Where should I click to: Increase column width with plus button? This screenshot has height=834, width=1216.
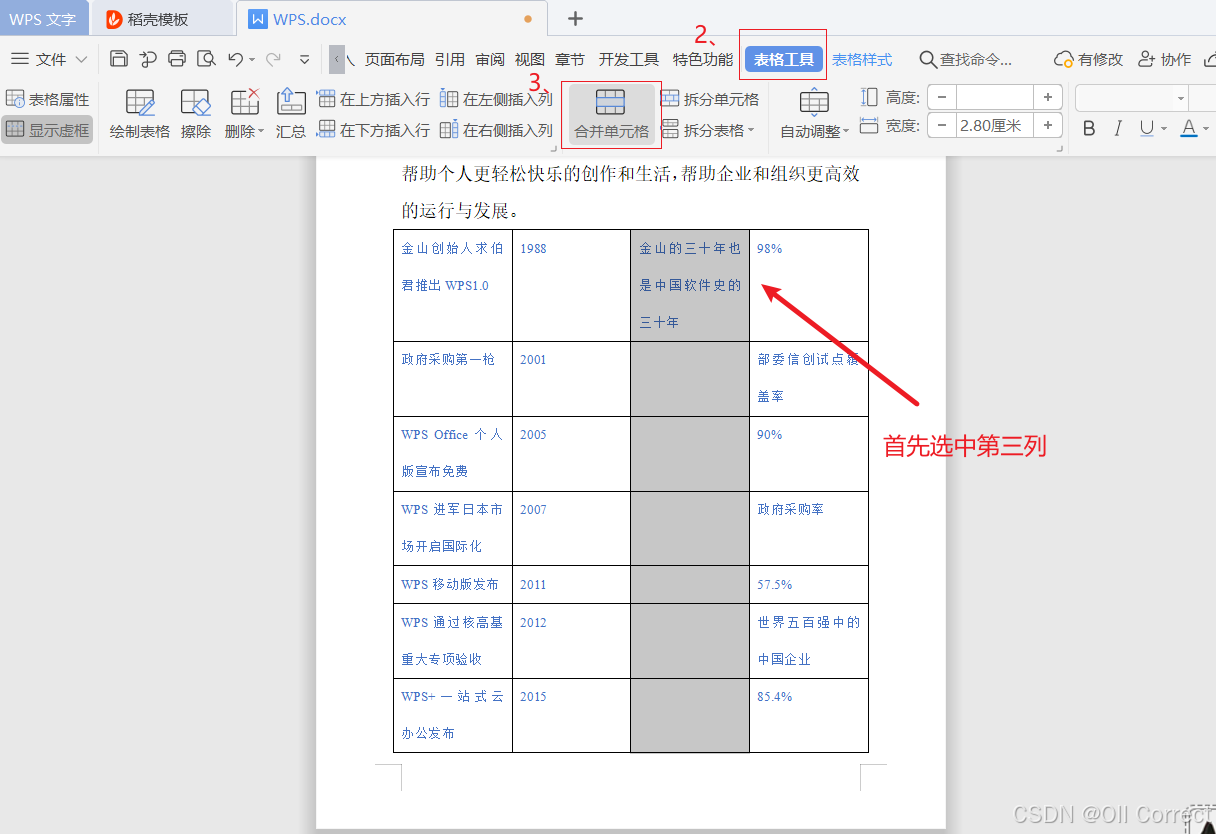pos(1047,125)
